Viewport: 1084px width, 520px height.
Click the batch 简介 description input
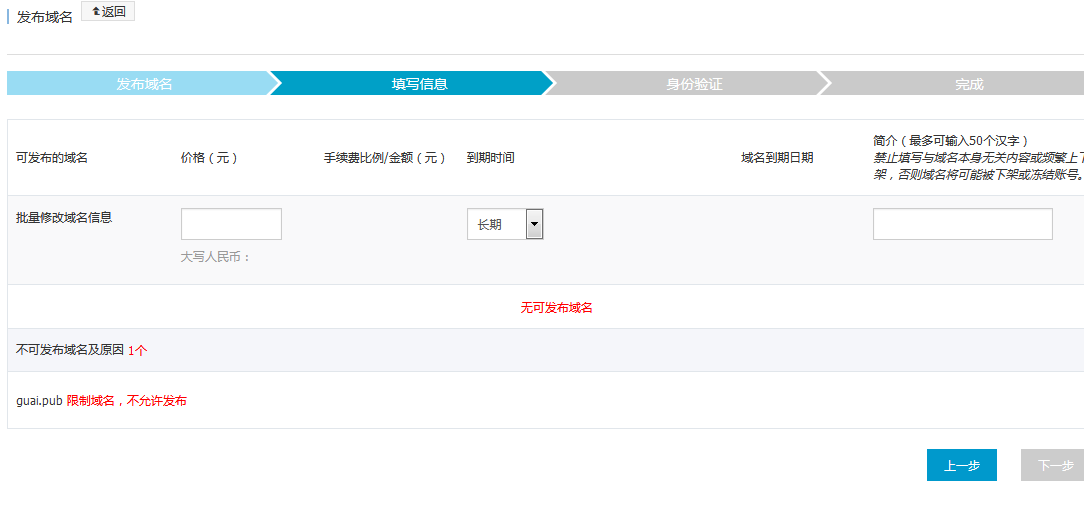pyautogui.click(x=962, y=224)
